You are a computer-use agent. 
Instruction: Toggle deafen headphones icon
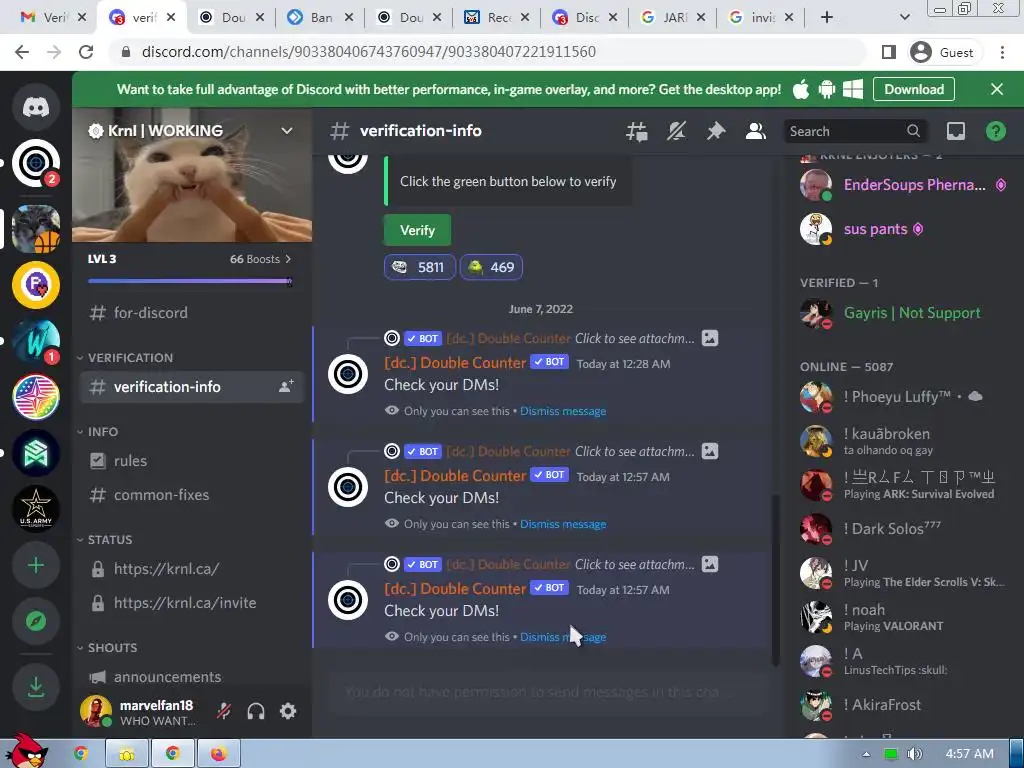click(x=256, y=711)
